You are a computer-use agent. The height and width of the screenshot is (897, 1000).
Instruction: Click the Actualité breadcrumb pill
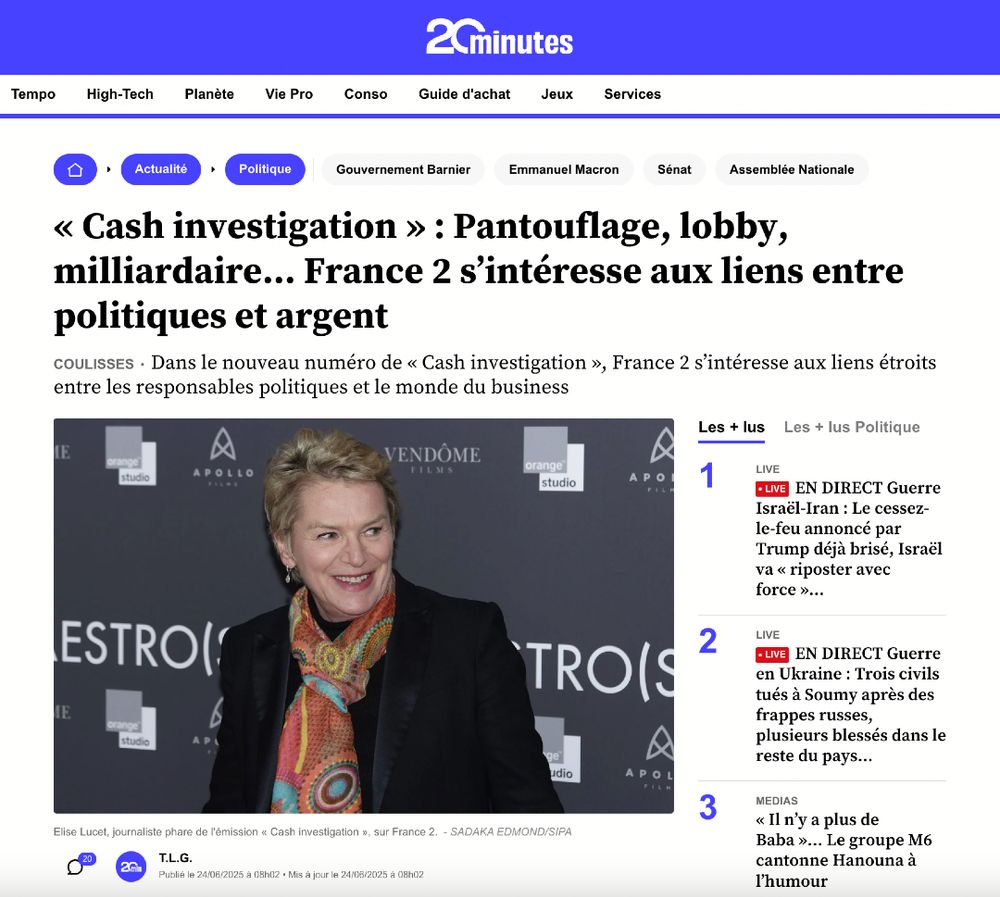(x=161, y=170)
